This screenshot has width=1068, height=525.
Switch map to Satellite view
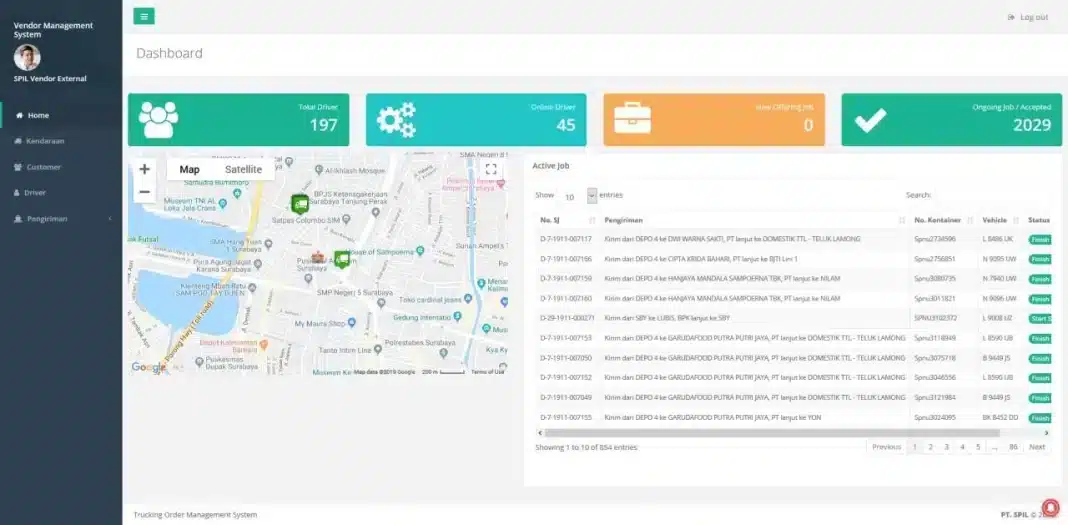tap(243, 170)
